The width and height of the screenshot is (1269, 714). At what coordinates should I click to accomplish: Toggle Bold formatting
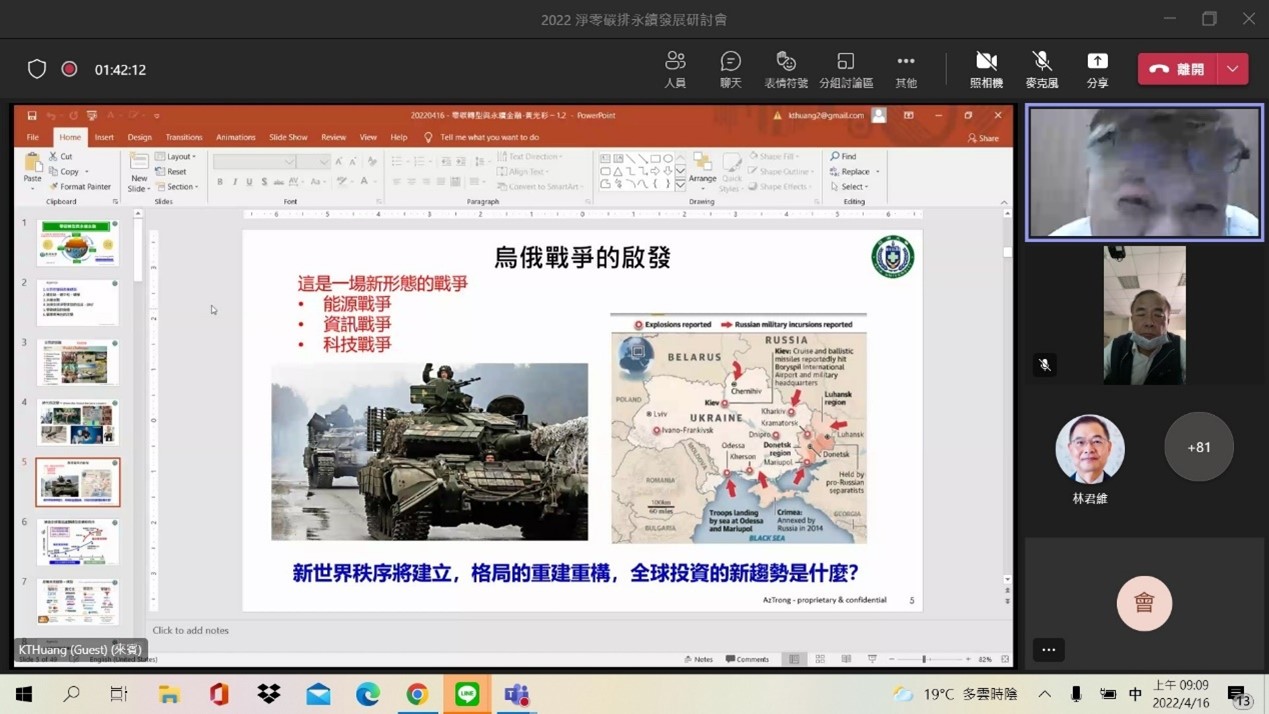(220, 182)
